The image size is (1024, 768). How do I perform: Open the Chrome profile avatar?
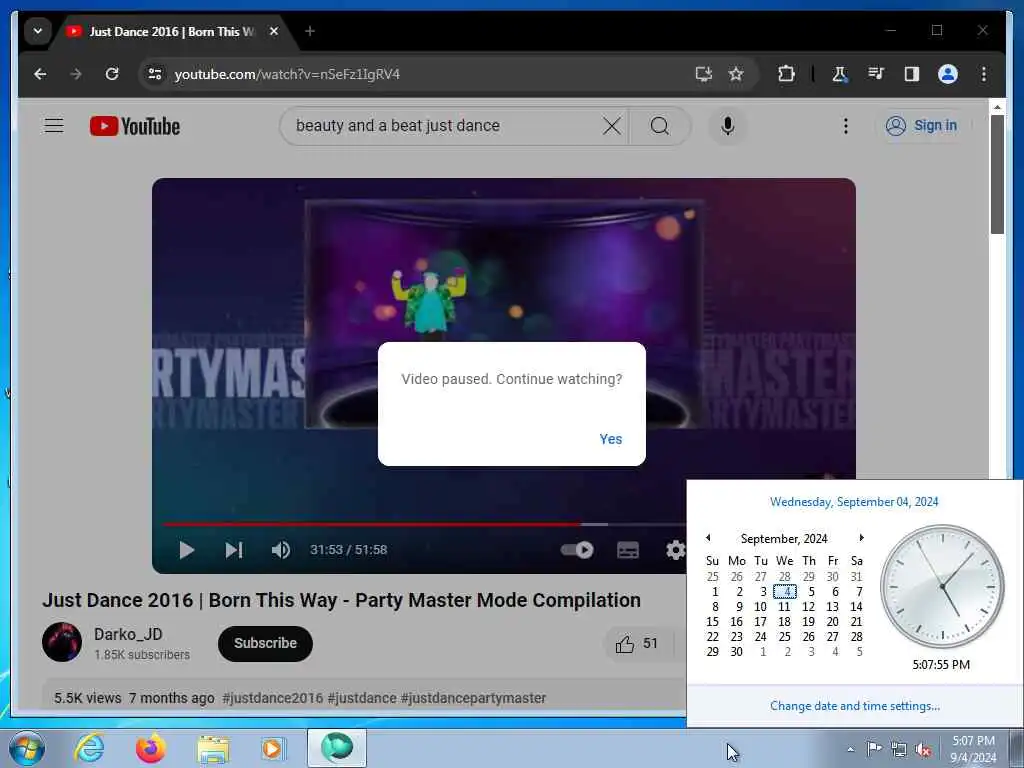[x=948, y=74]
